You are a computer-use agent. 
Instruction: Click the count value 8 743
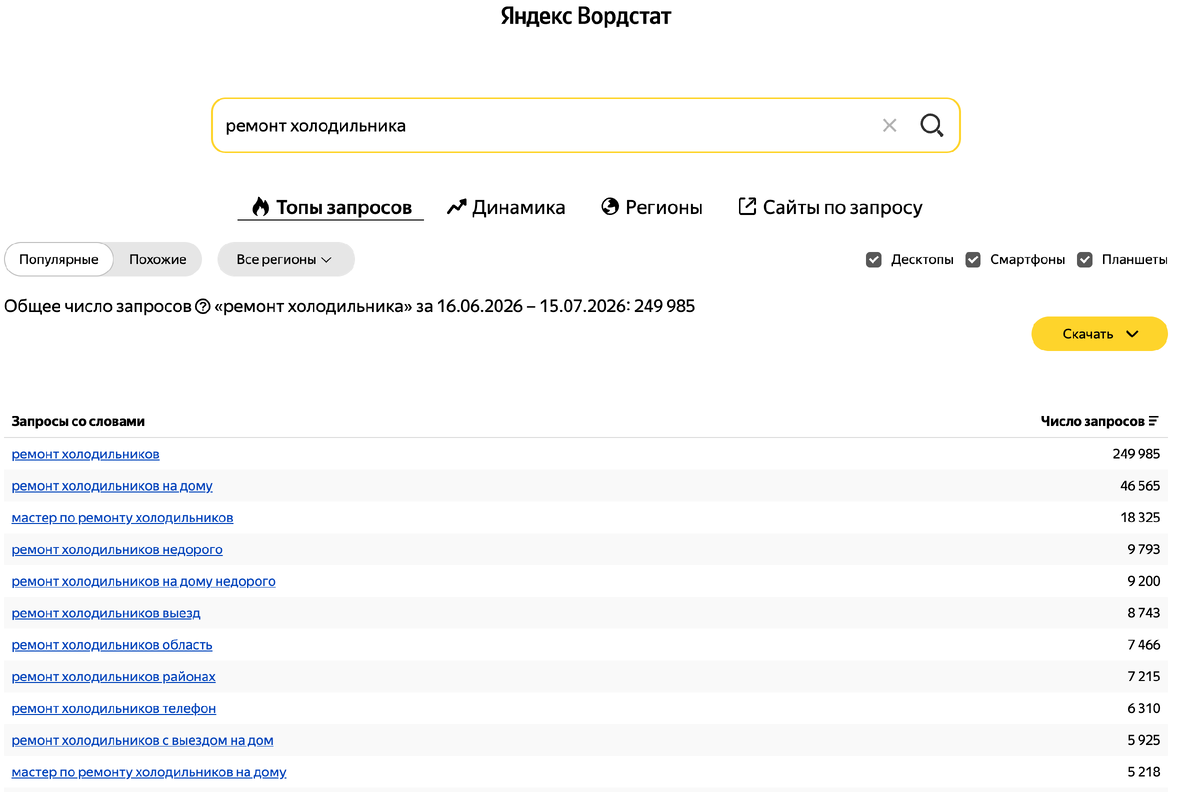1143,613
